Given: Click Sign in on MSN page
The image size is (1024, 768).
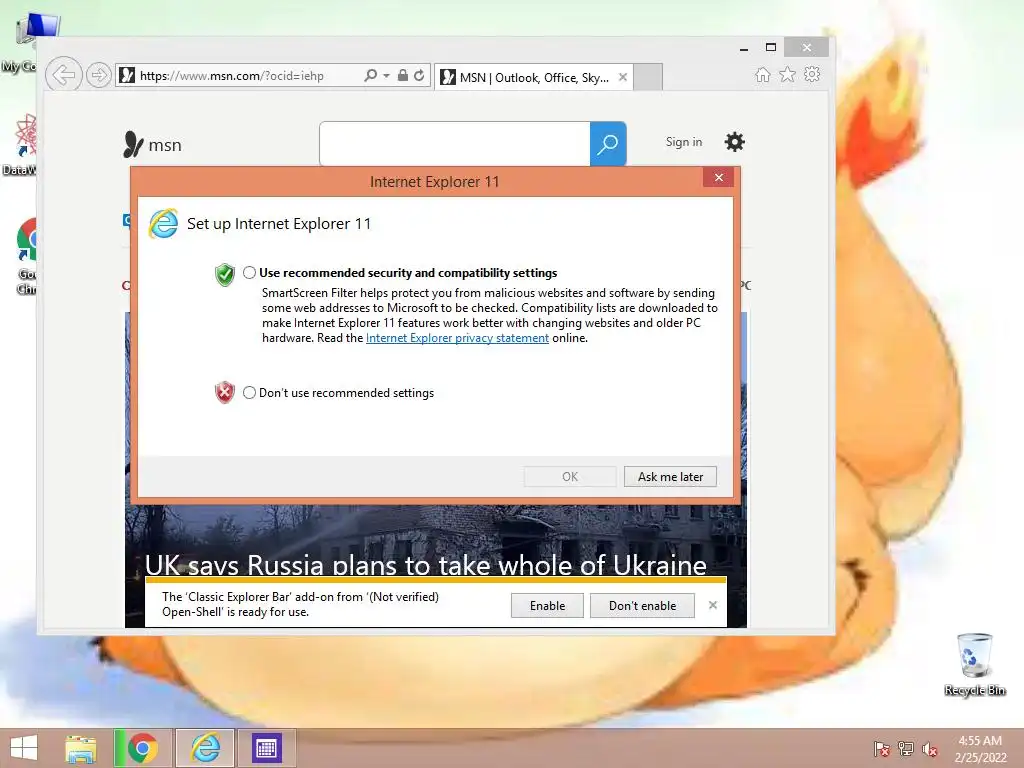Looking at the screenshot, I should [684, 142].
